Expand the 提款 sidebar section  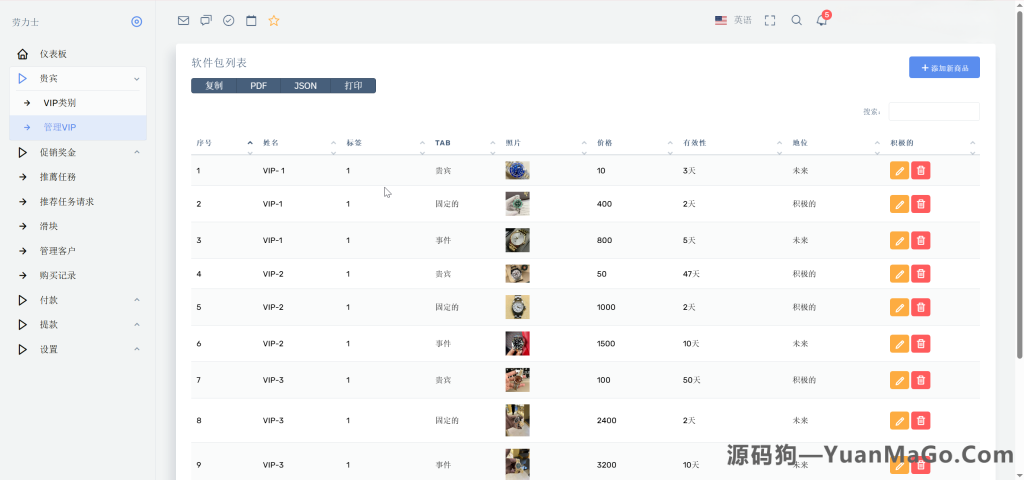pos(78,325)
